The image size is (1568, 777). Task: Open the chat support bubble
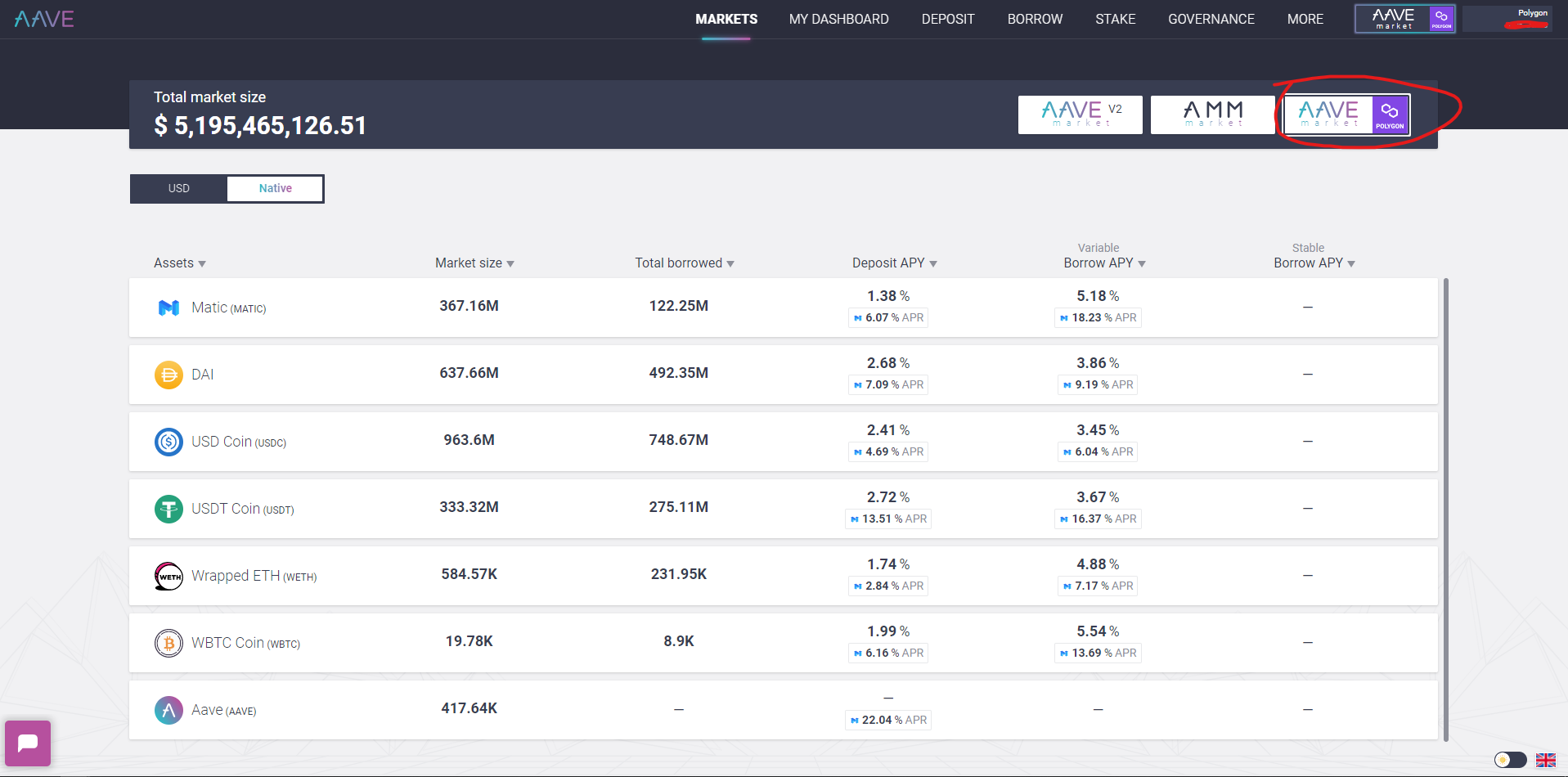click(x=28, y=743)
